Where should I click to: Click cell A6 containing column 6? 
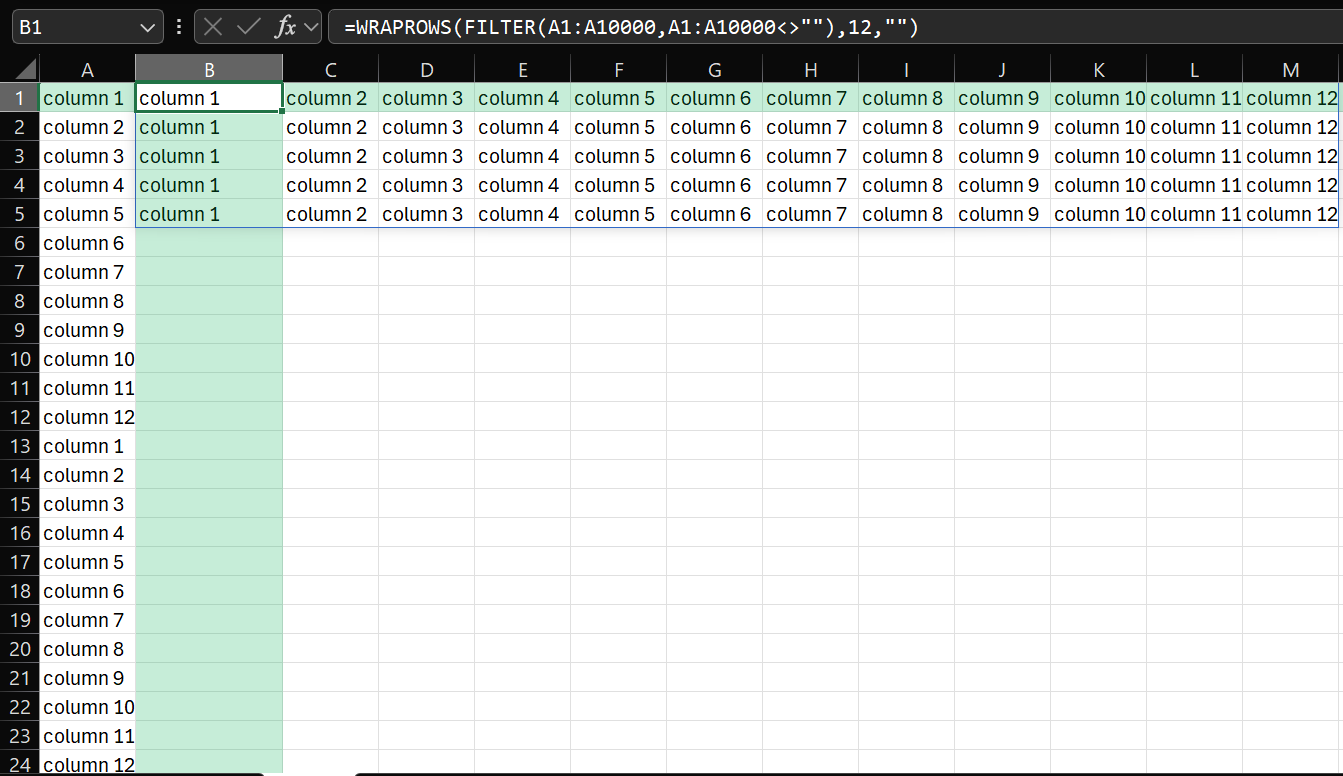[88, 243]
